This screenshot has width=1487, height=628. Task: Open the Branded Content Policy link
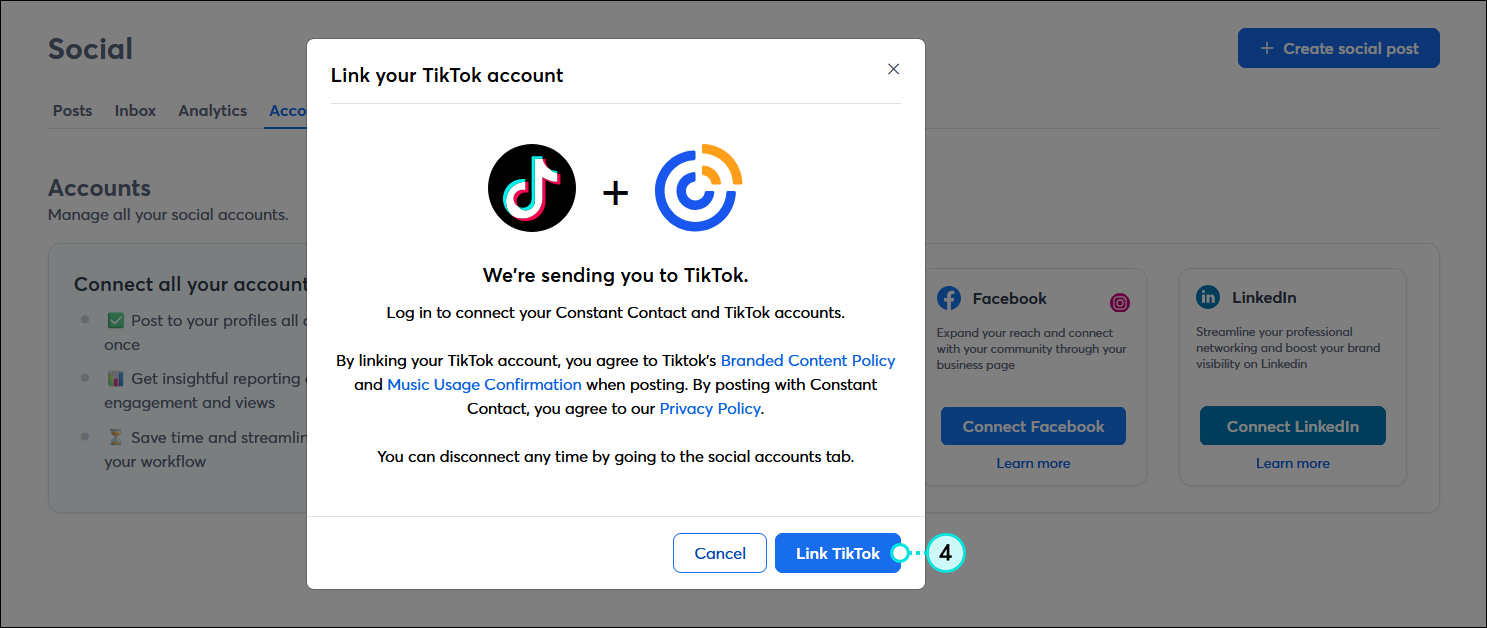click(808, 360)
